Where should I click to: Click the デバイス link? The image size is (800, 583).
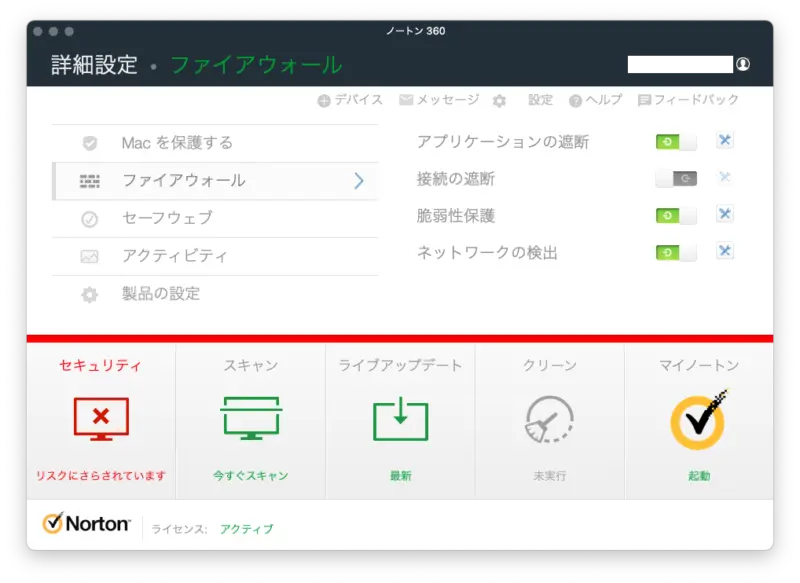[x=358, y=100]
